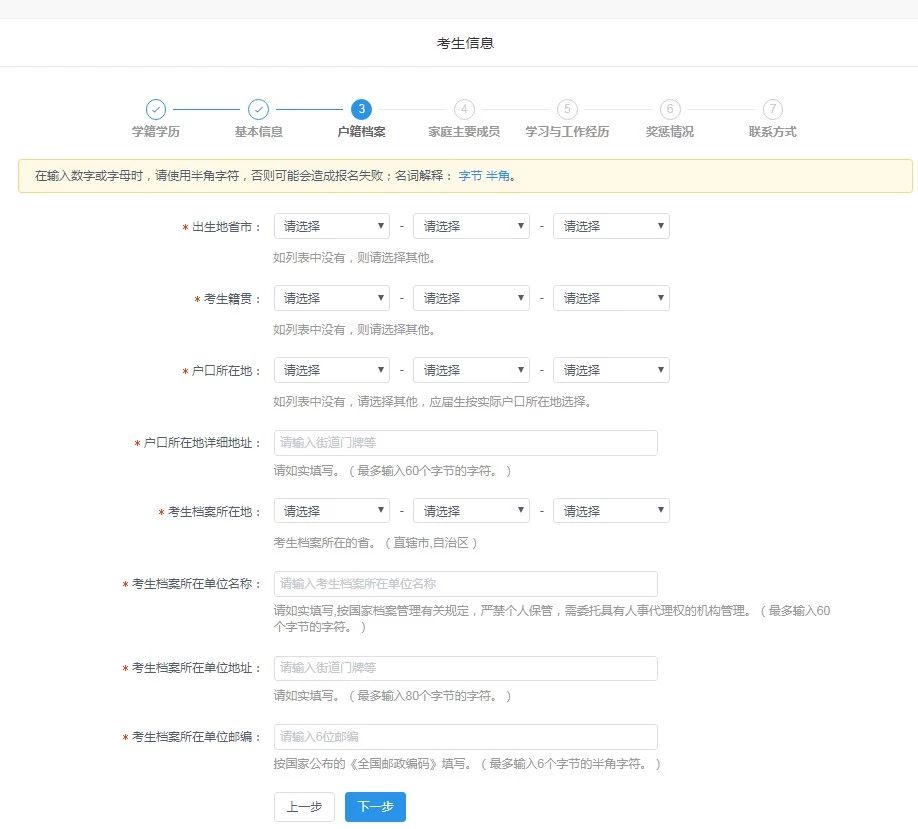This screenshot has height=829, width=918.
Task: Click the 户口所在地详细地址 input field
Action: [466, 442]
